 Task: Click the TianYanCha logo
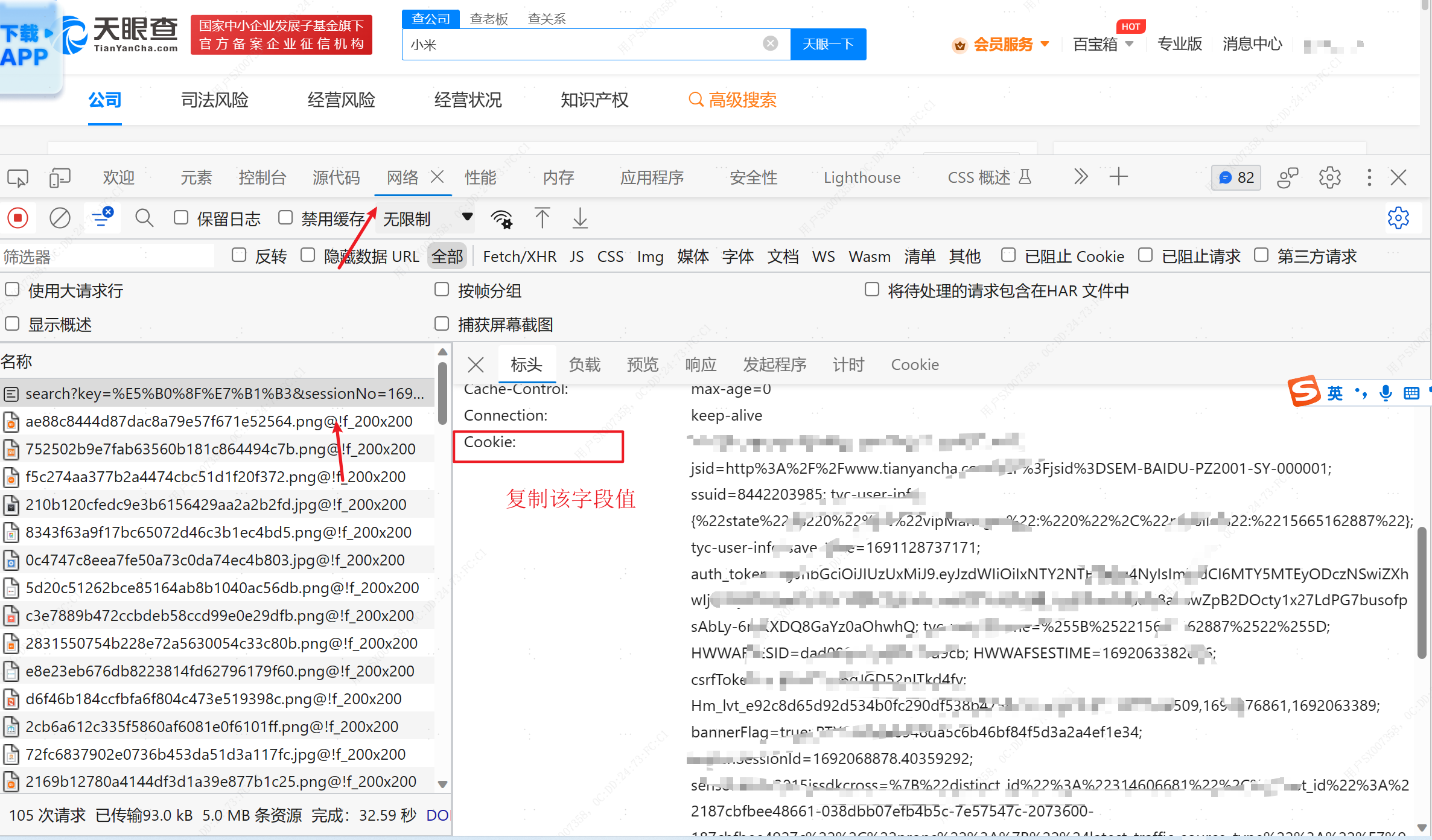click(x=121, y=35)
